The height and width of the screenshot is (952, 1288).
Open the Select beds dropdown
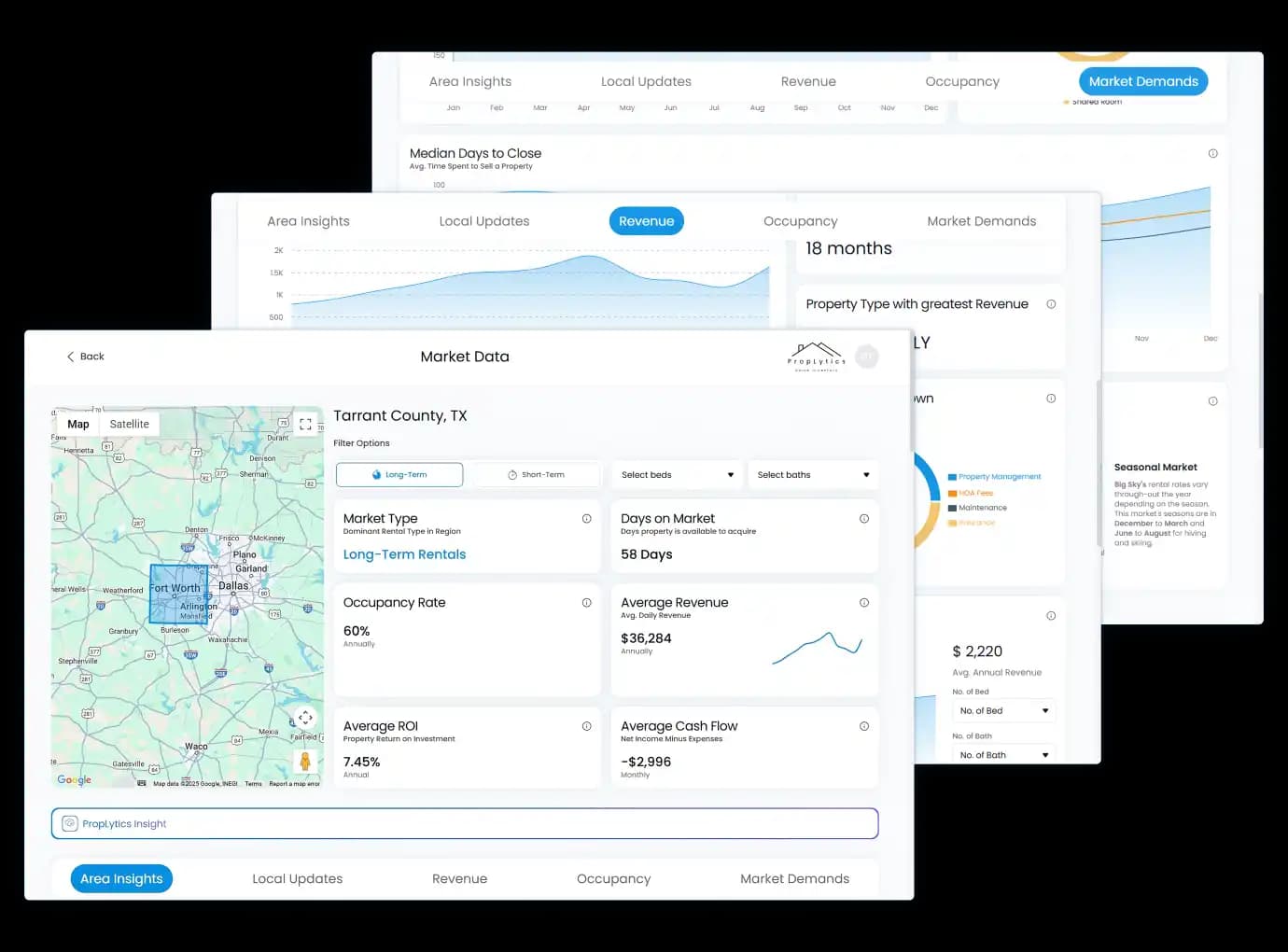click(676, 474)
